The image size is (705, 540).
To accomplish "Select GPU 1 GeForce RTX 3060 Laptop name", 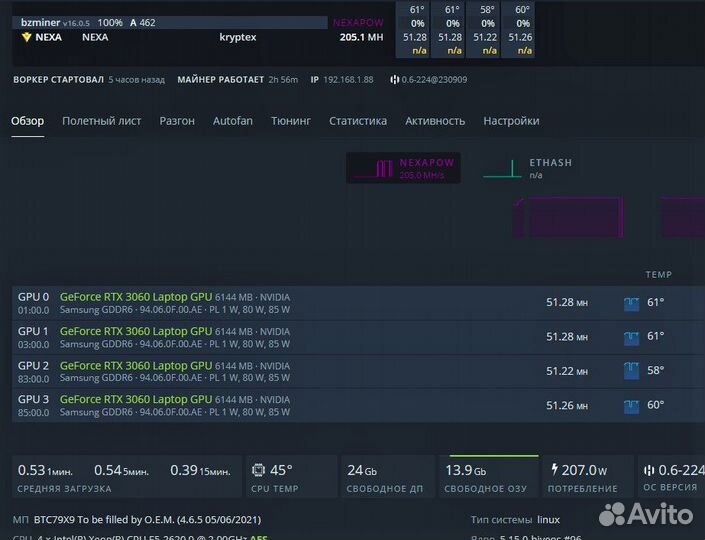I will click(x=136, y=331).
